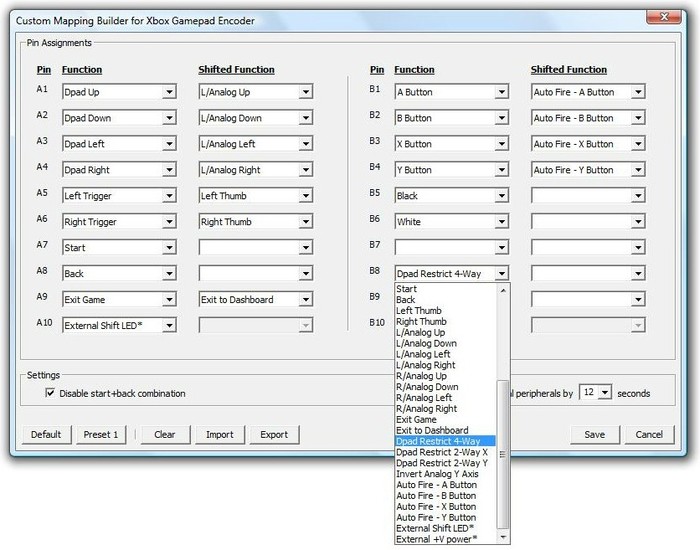The height and width of the screenshot is (550, 700).
Task: Collapse the B8 Function dropdown Dpad Restrict 4-Way
Action: [x=452, y=273]
